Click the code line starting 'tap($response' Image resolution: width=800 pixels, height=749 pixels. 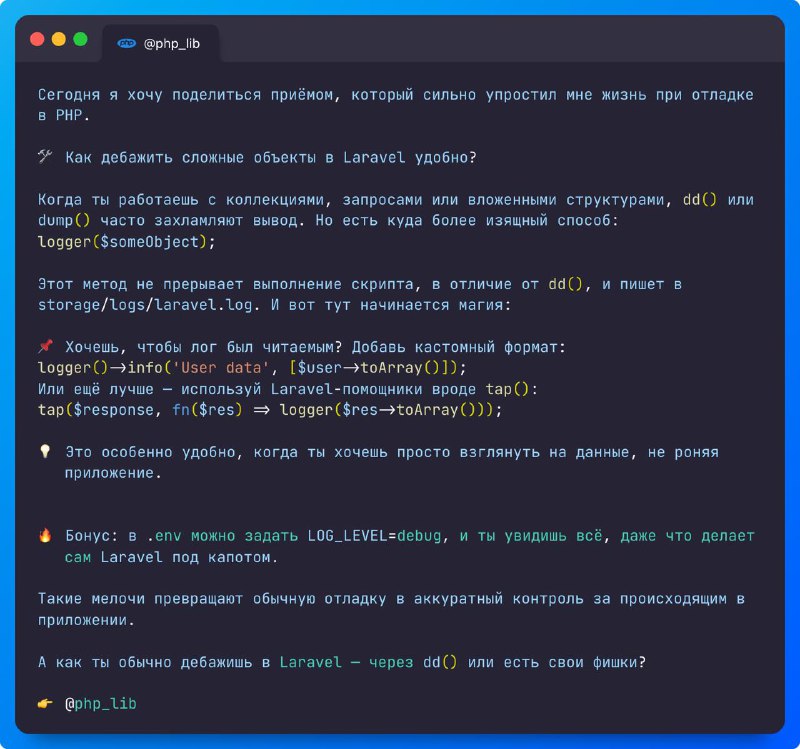tap(270, 410)
